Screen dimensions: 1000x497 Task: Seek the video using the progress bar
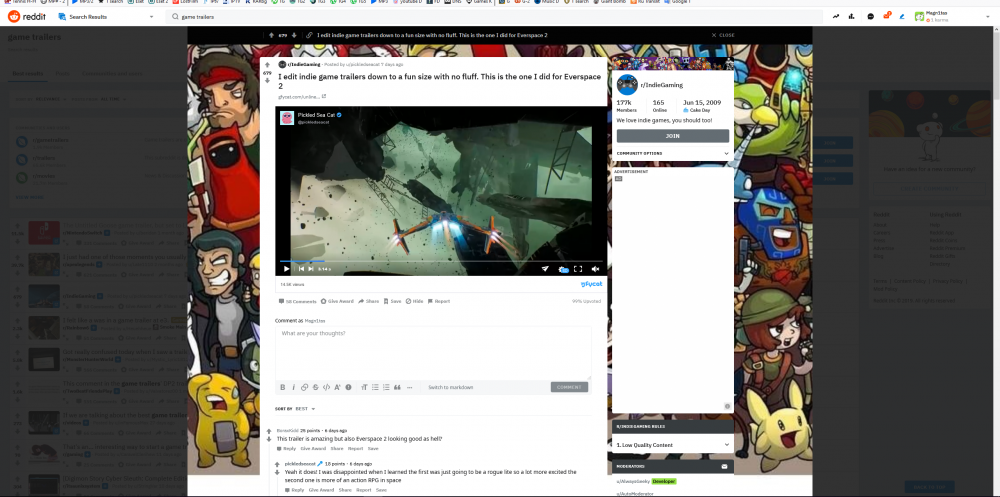click(x=441, y=261)
